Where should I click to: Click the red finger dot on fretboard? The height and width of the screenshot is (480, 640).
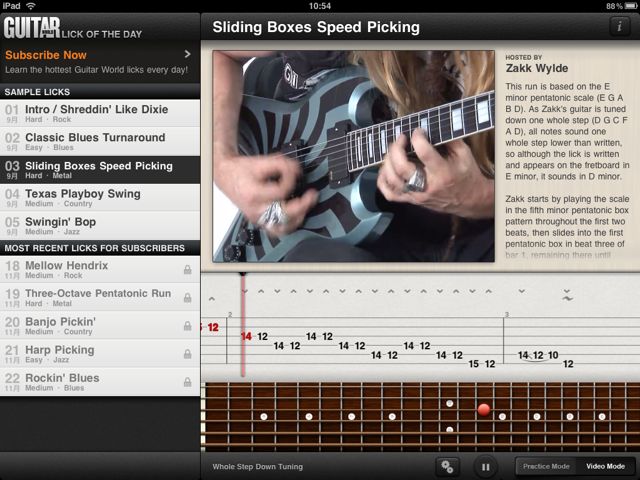(x=484, y=409)
